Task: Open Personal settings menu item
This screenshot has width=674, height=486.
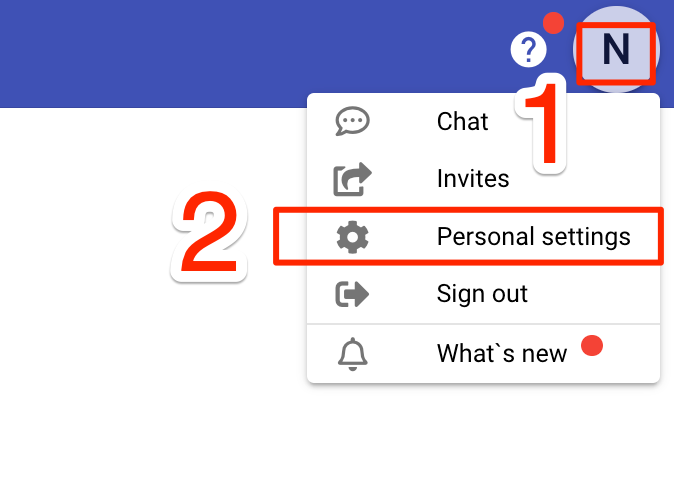Action: [x=483, y=237]
